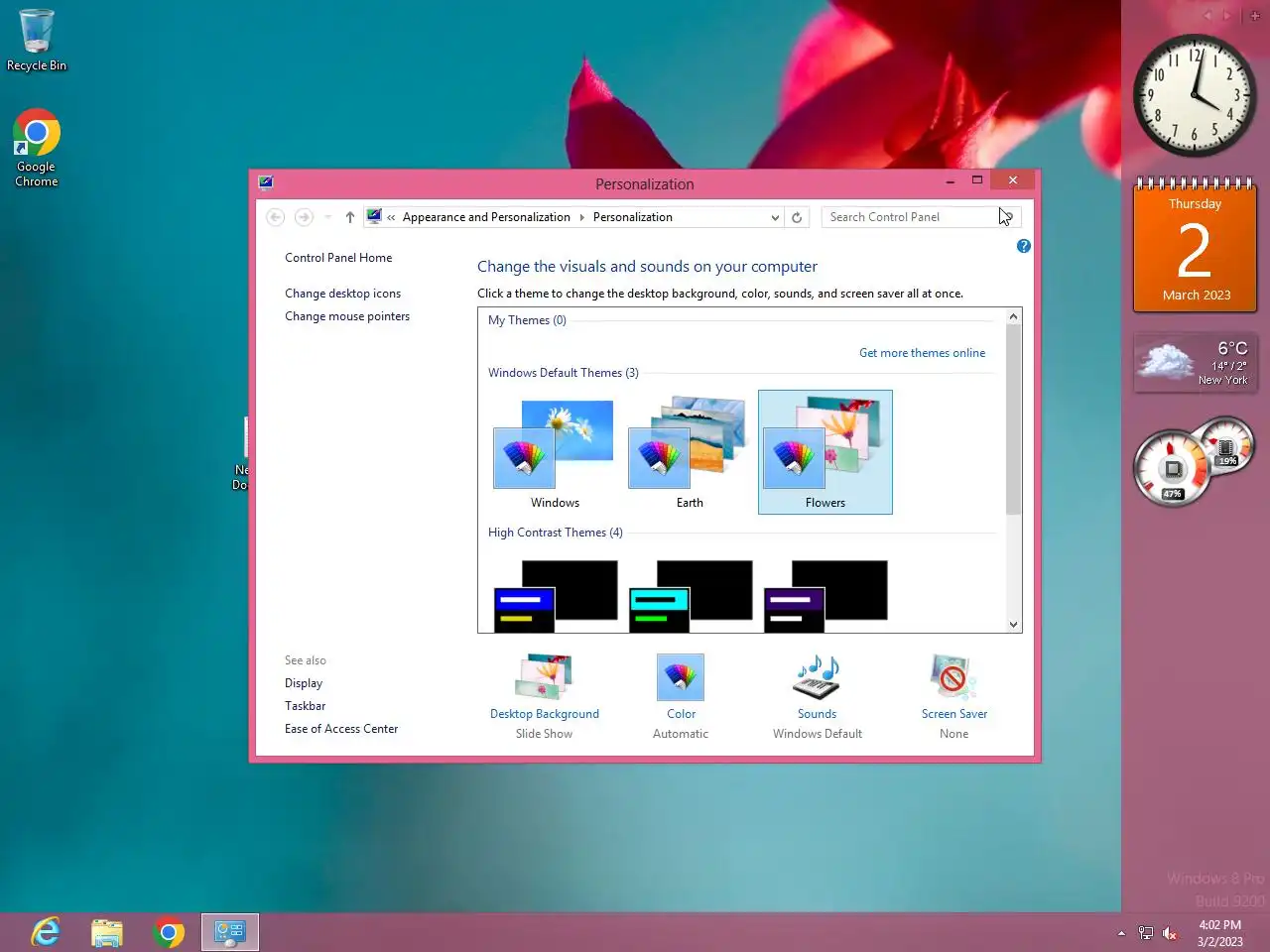The width and height of the screenshot is (1270, 952).
Task: Click the Desktop Background text link
Action: tap(545, 714)
